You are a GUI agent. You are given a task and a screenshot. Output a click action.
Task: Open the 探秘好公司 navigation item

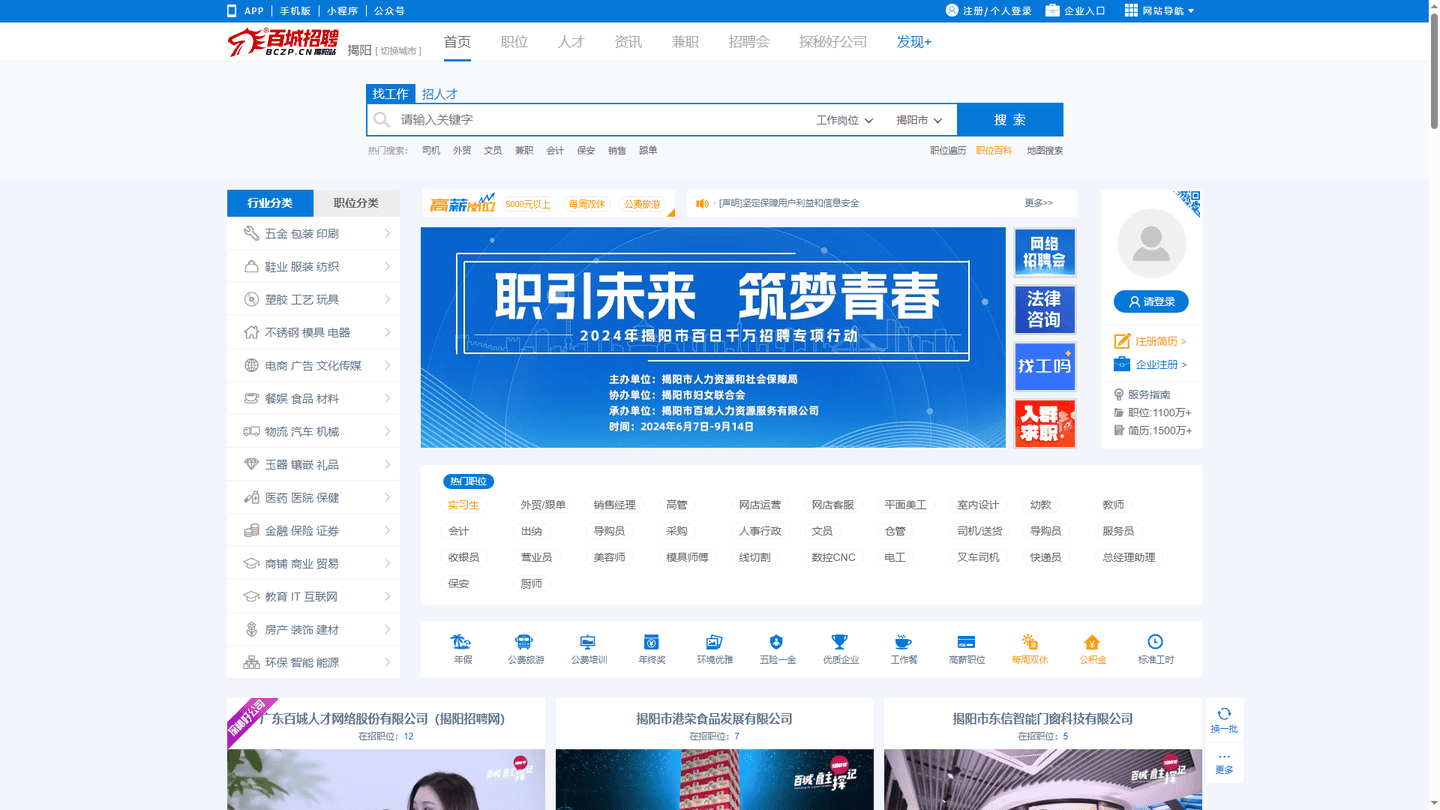tap(833, 42)
